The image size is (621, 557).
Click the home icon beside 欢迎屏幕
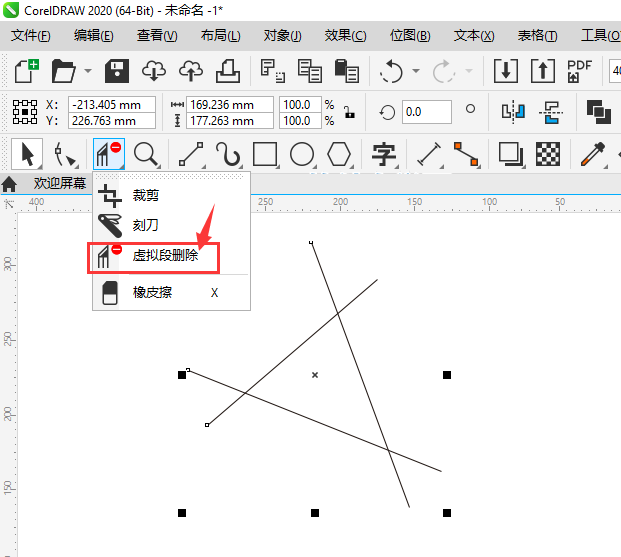click(9, 183)
